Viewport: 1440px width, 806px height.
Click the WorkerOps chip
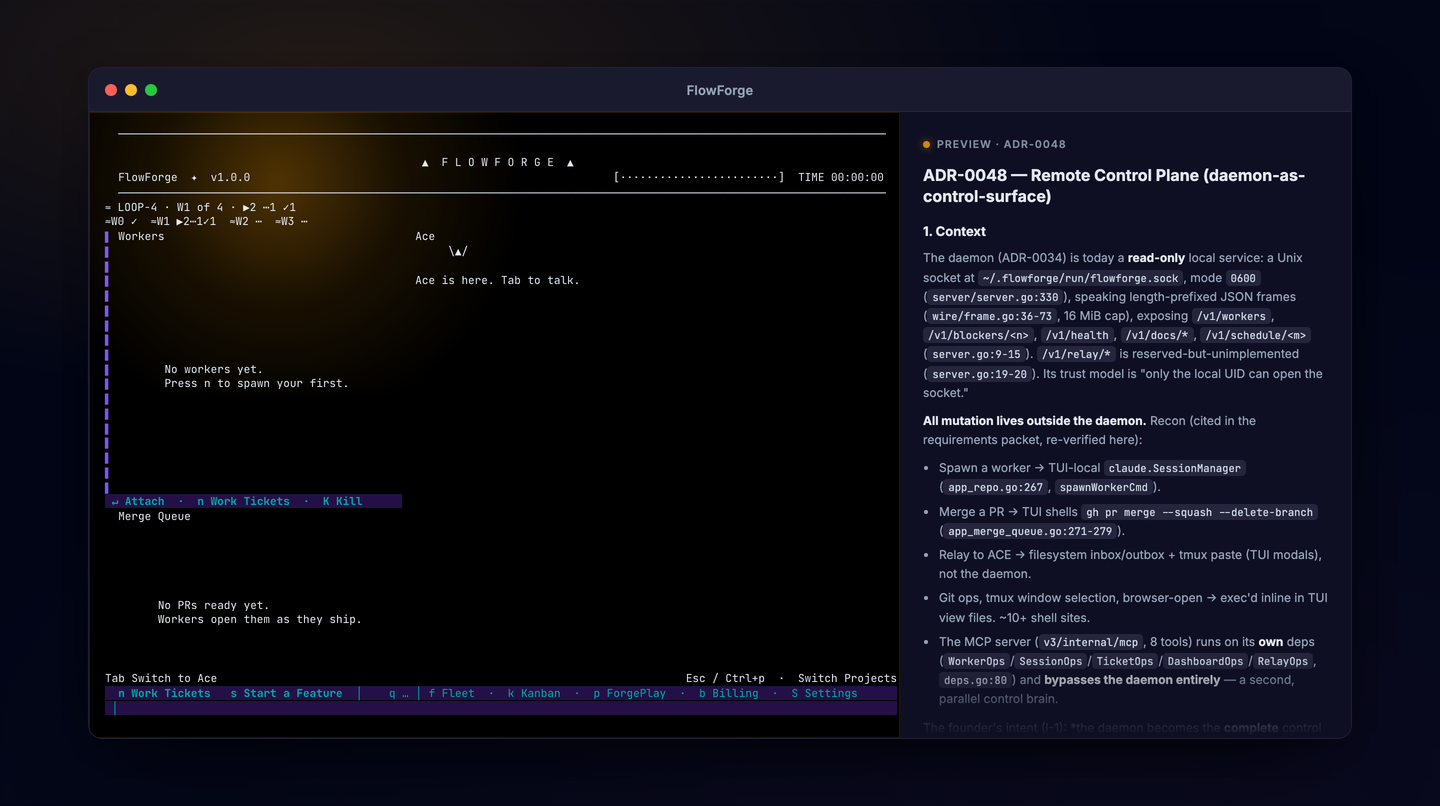click(976, 661)
